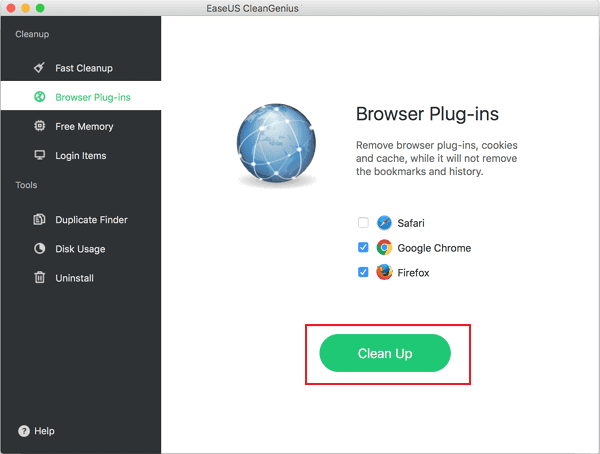Open Help at the sidebar bottom
The height and width of the screenshot is (454, 600).
[36, 431]
